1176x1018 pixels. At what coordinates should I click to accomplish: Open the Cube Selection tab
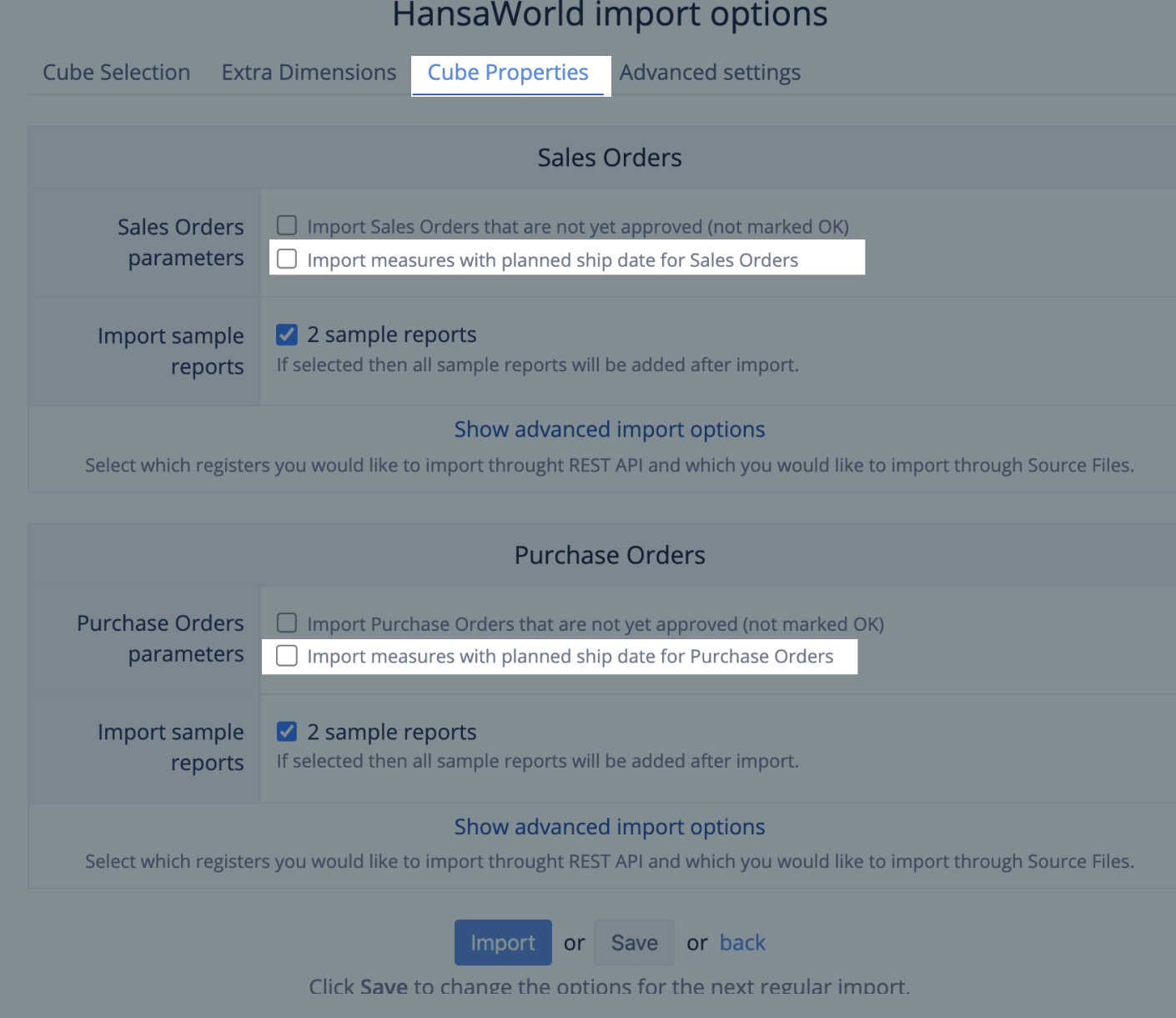(x=116, y=73)
